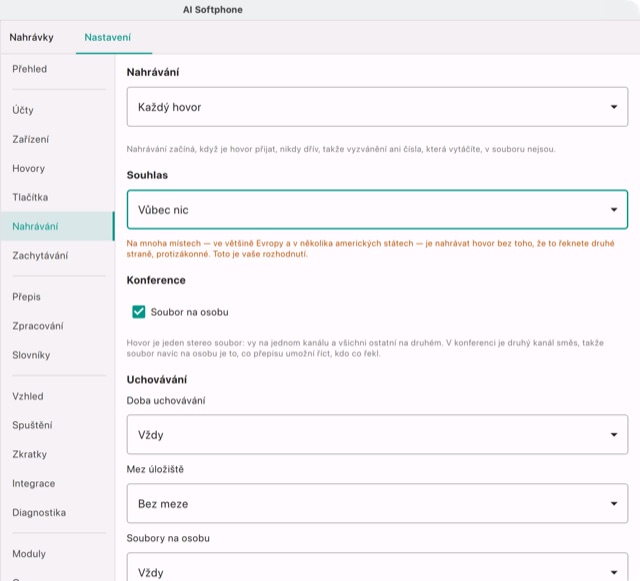Click the Uchovávání section heading
The height and width of the screenshot is (581, 640).
click(x=157, y=380)
